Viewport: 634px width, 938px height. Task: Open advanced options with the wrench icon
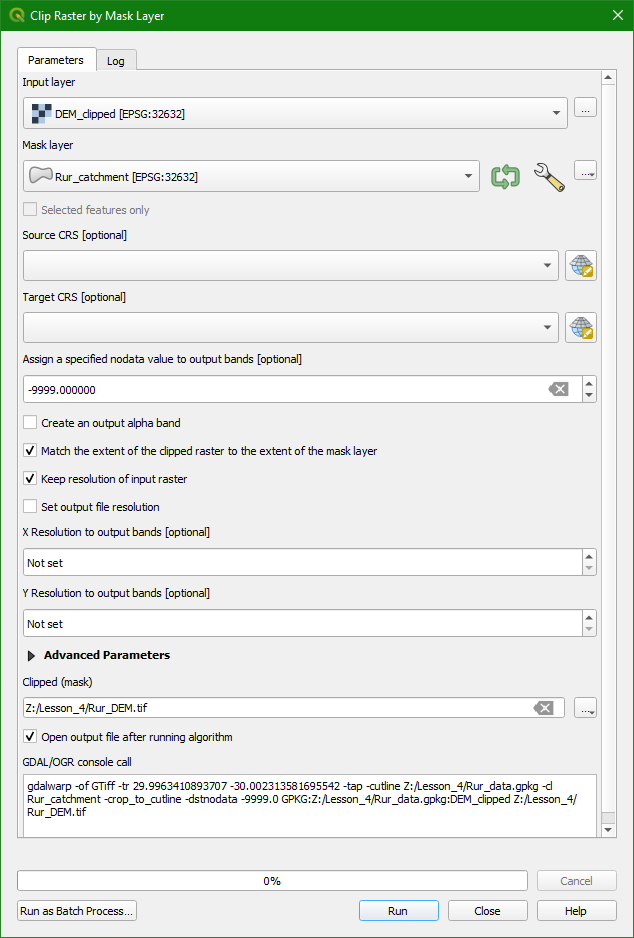coord(545,176)
